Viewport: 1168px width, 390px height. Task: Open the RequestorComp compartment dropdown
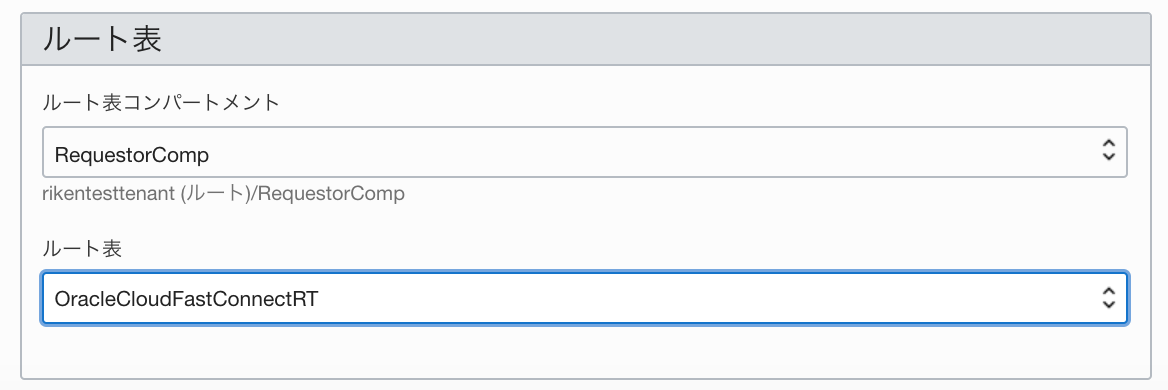pos(585,152)
